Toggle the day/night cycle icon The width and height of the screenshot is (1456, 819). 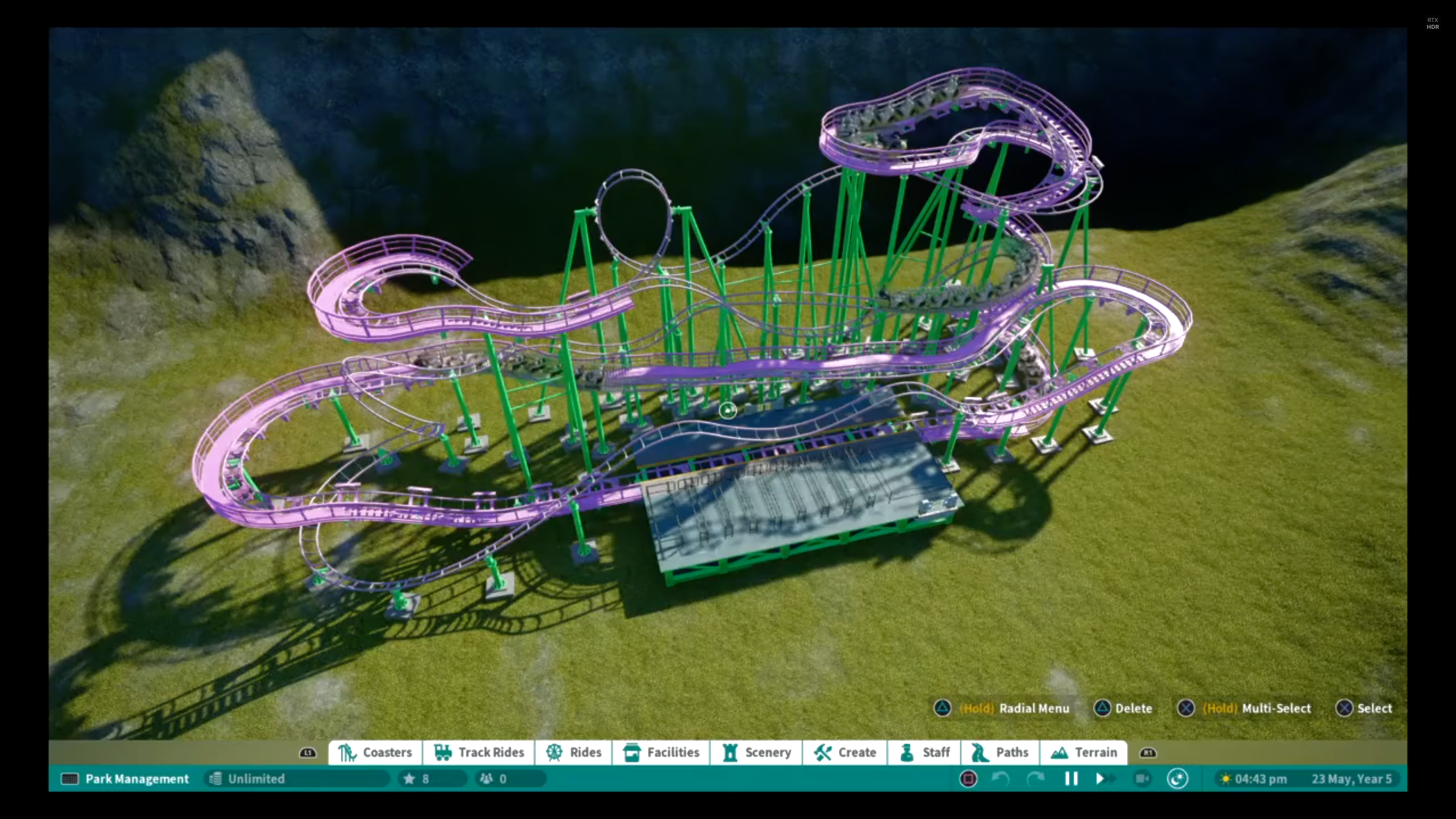coord(1177,779)
